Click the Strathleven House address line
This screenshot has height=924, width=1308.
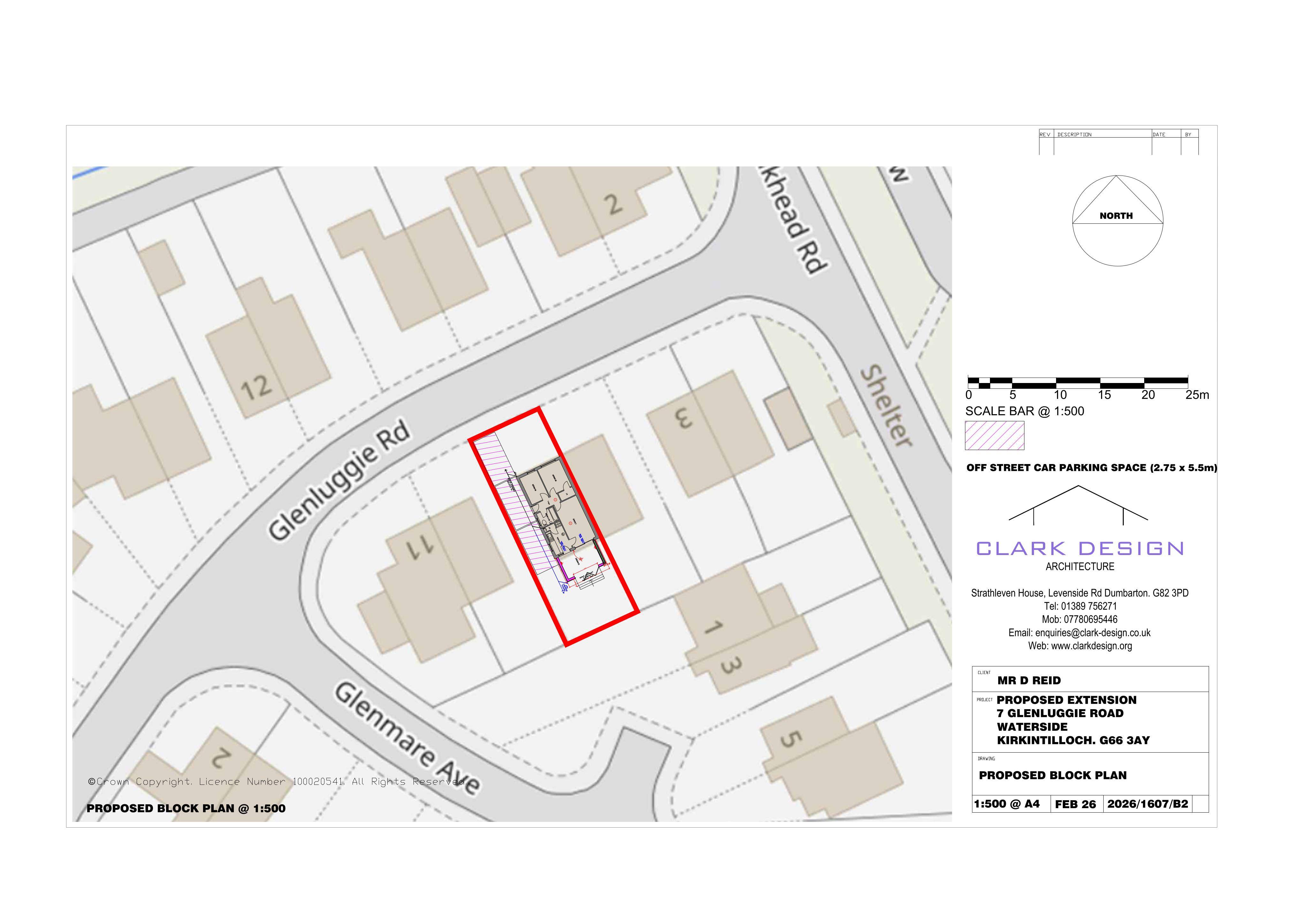[x=1080, y=593]
